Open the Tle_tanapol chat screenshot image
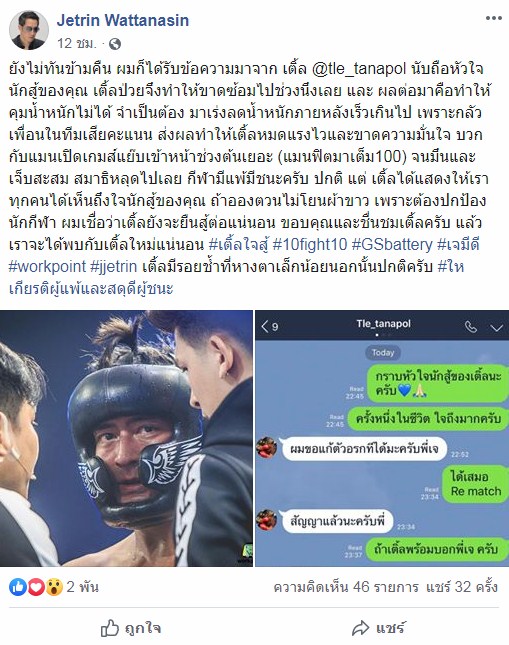509x645 pixels. [x=382, y=438]
